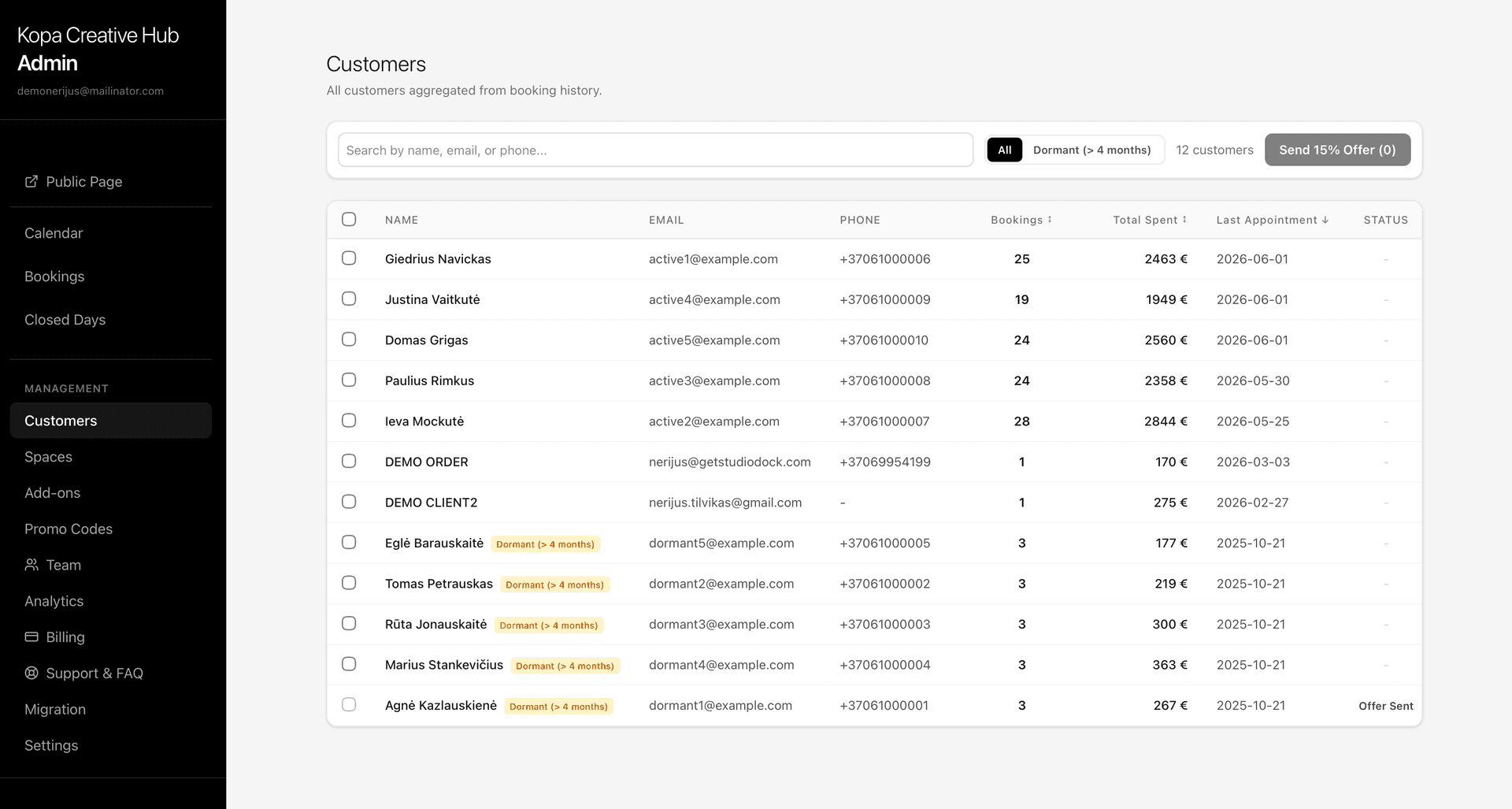Image resolution: width=1512 pixels, height=809 pixels.
Task: Click the Last Appointment descending arrow
Action: 1325,220
